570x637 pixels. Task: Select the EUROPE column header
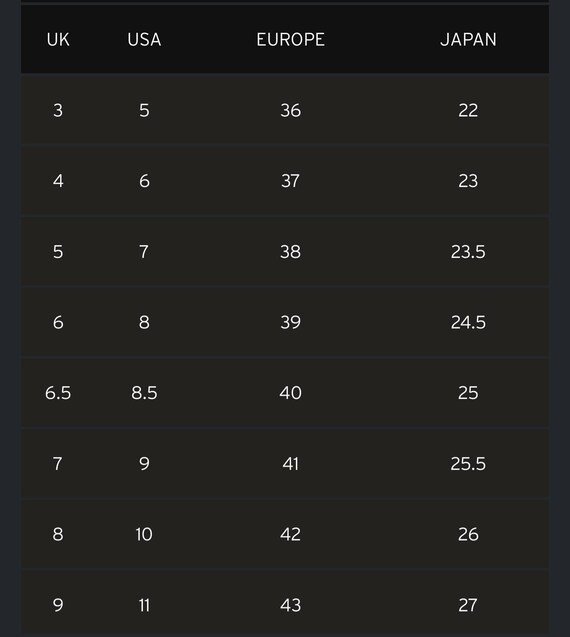coord(290,39)
